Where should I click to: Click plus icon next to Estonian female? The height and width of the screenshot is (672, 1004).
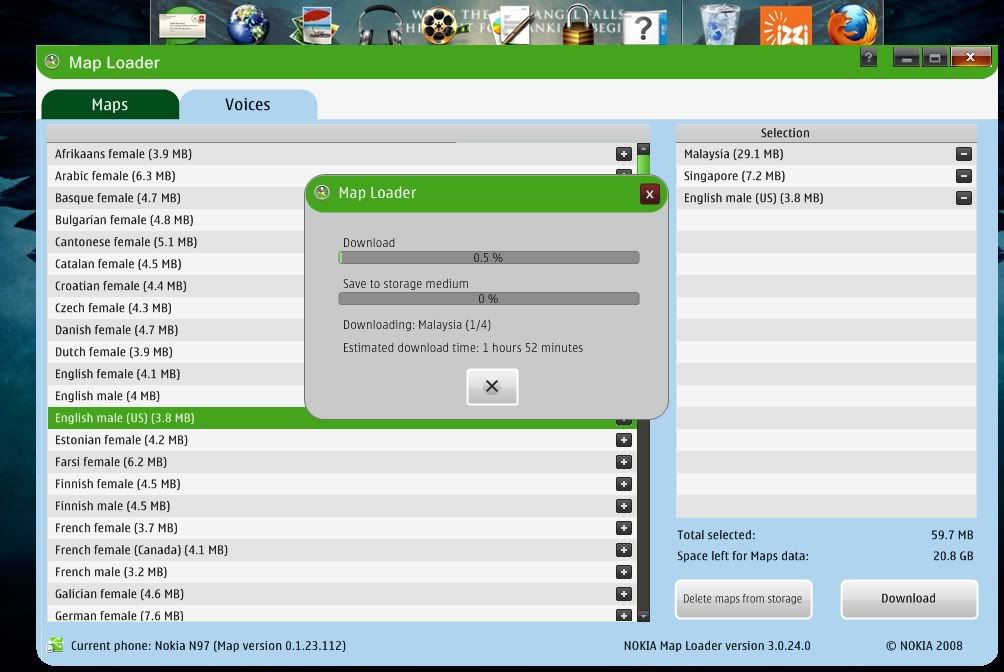pos(624,440)
